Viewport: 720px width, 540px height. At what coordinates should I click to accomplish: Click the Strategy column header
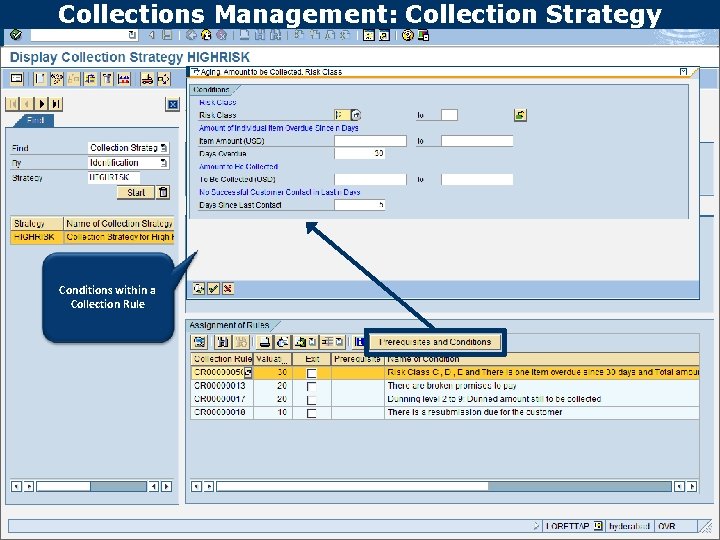click(37, 223)
